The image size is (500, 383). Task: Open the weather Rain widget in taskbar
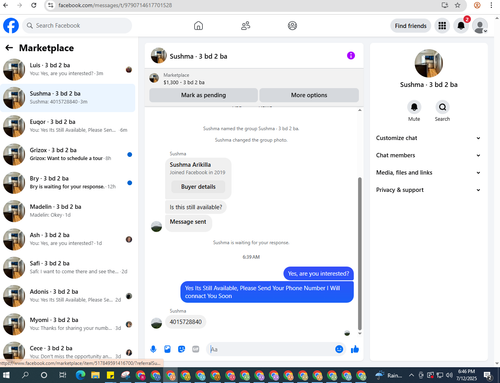(389, 375)
